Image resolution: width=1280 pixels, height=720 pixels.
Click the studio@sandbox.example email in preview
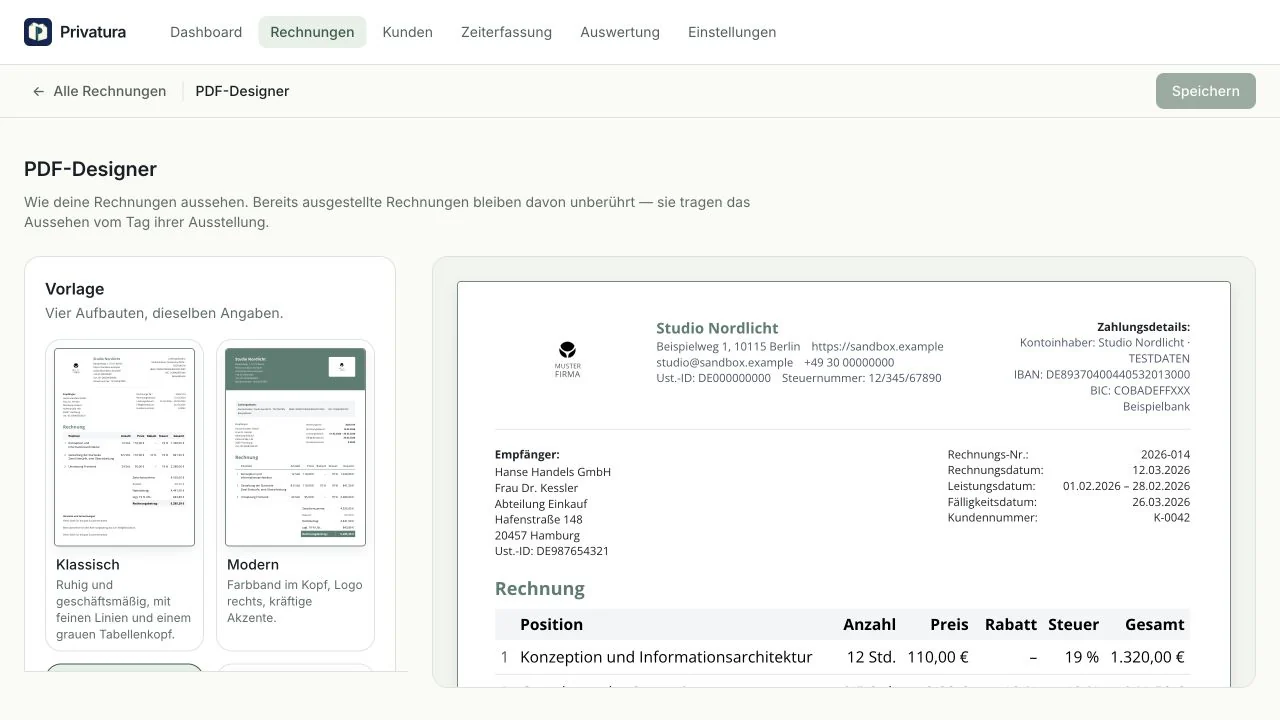click(x=724, y=363)
